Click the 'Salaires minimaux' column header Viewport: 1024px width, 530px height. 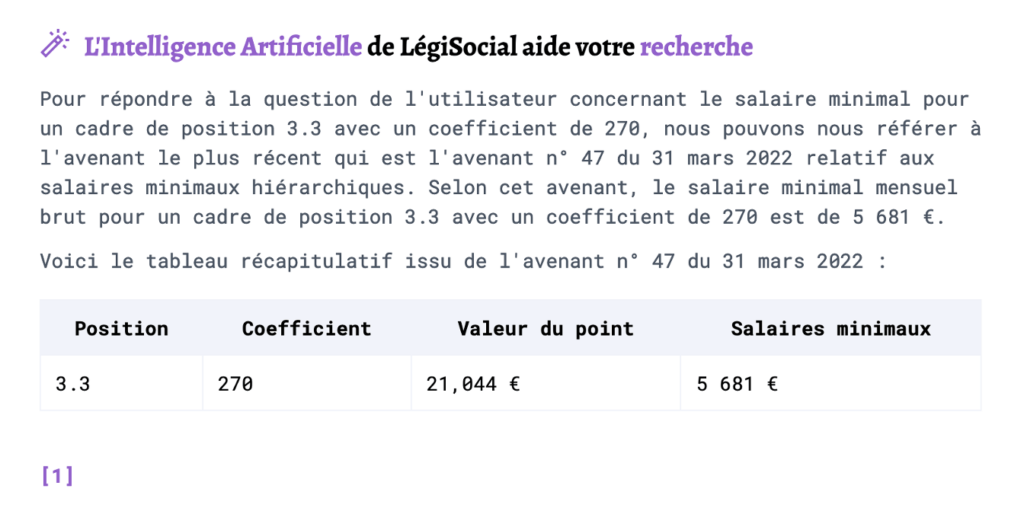[831, 328]
